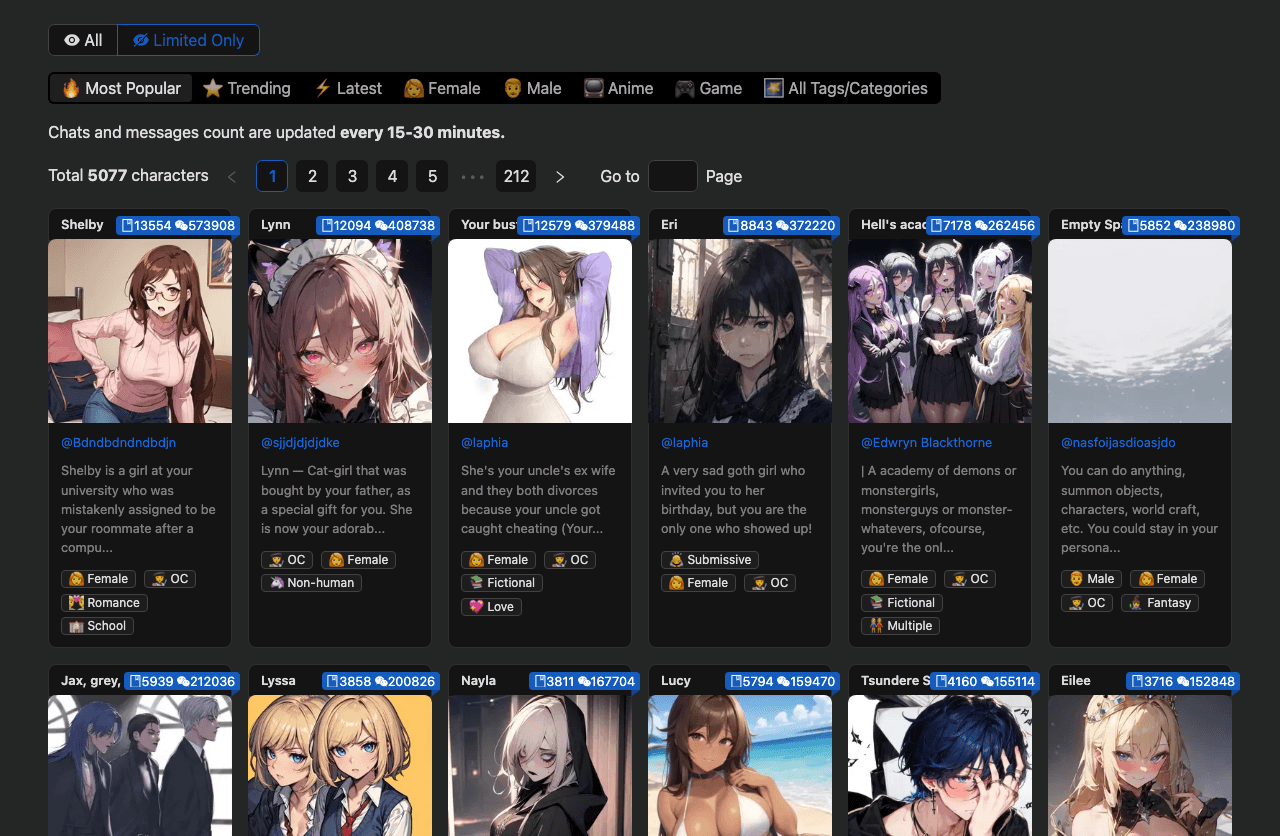Switch to the Trending tab
This screenshot has height=836, width=1280.
tap(247, 88)
